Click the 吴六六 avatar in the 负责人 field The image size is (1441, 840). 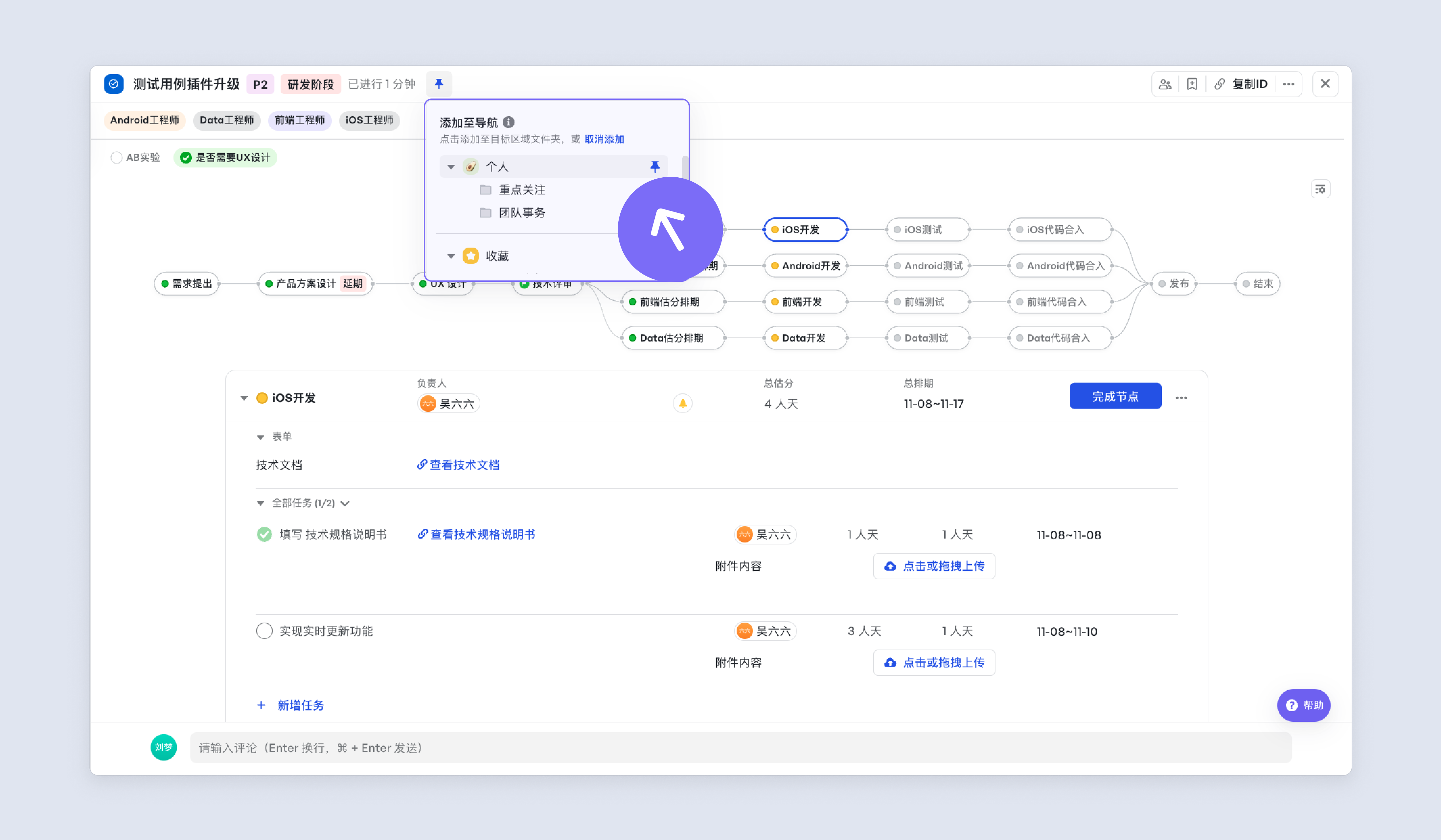[428, 404]
